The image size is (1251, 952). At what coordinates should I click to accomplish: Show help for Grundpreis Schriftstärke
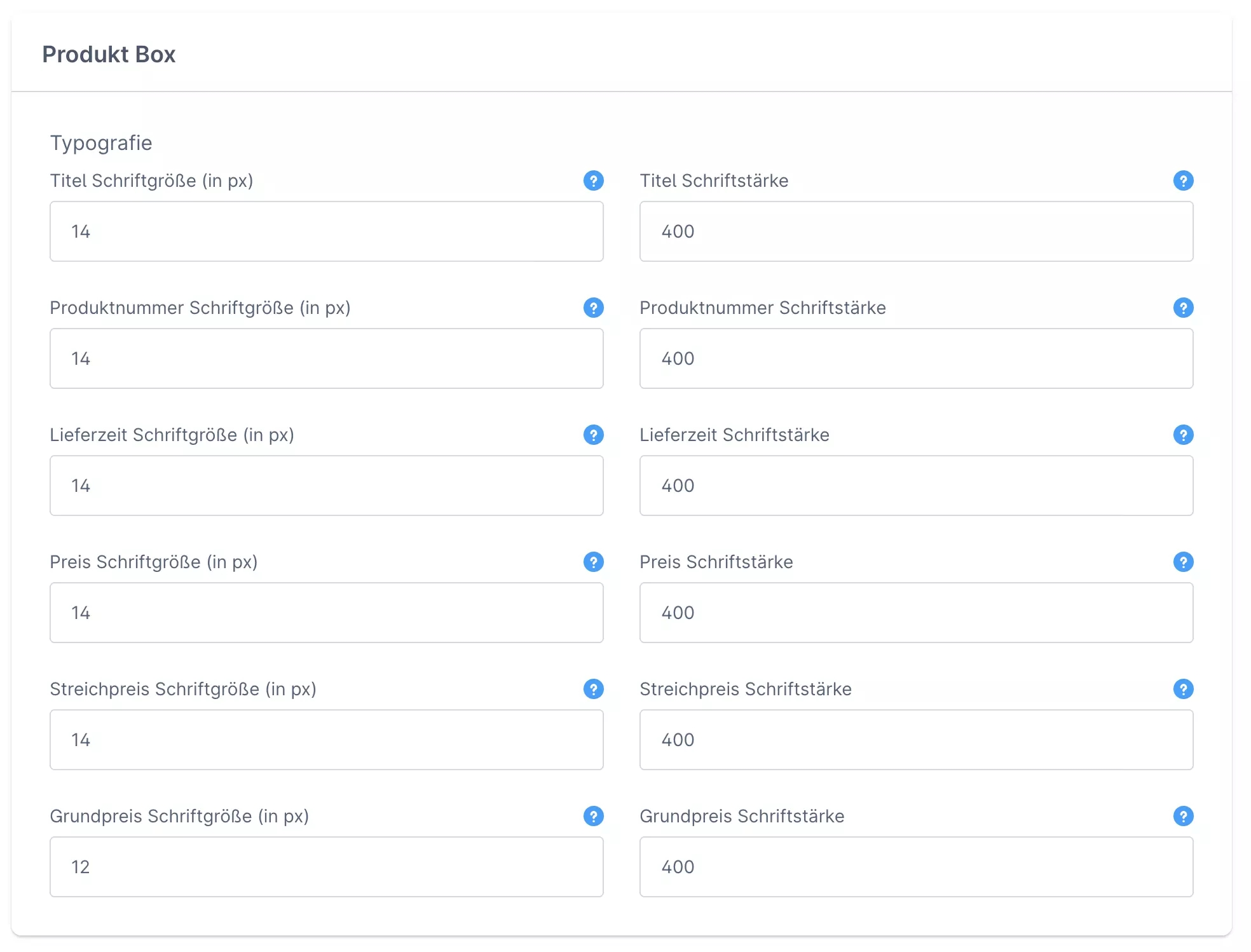coord(1183,816)
